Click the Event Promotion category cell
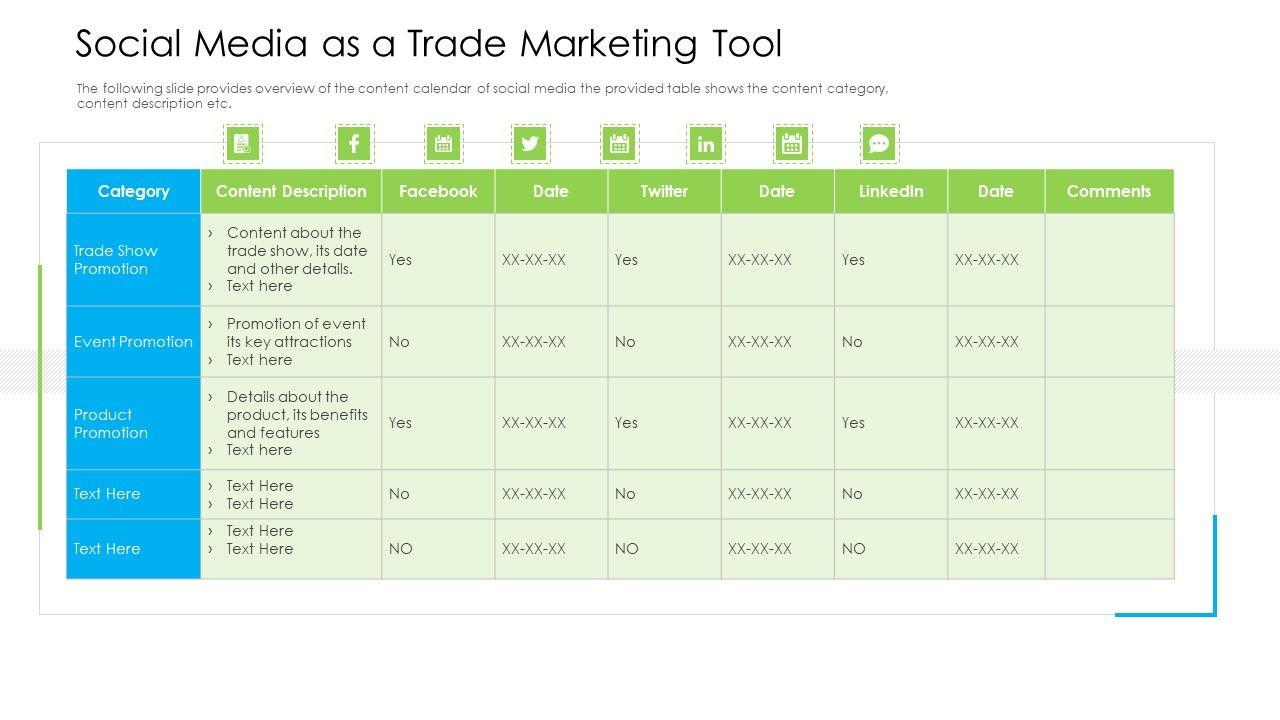This screenshot has height=720, width=1280. click(x=133, y=342)
